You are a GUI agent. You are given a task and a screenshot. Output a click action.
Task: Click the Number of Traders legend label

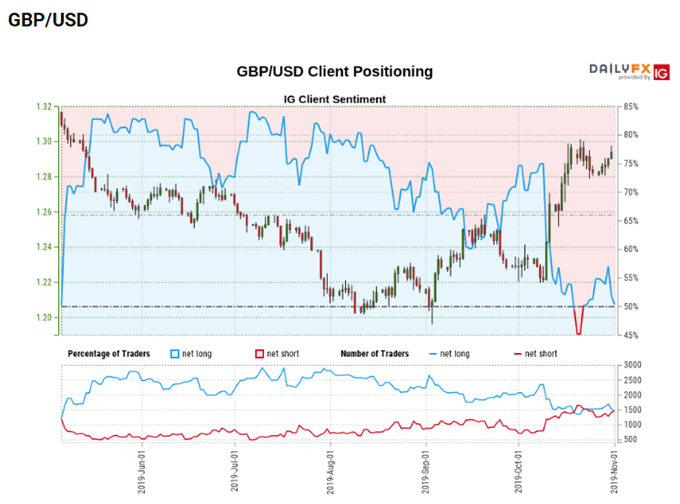coord(375,353)
